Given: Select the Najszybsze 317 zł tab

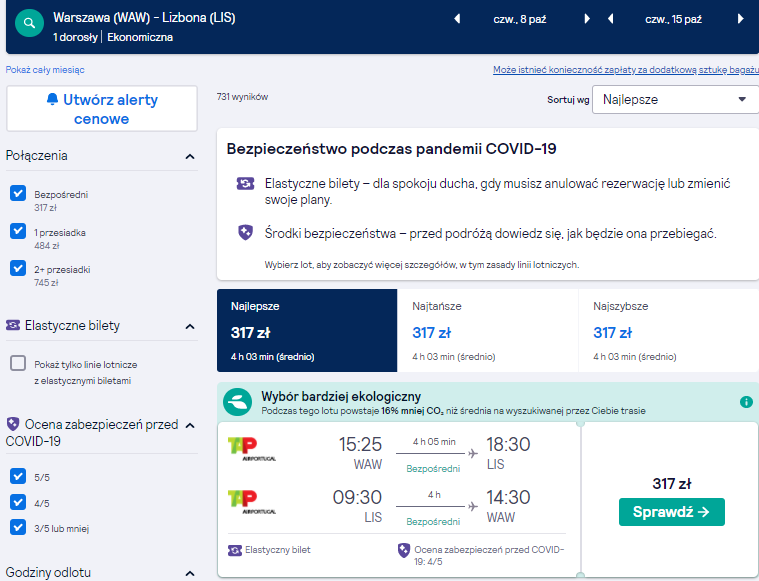Looking at the screenshot, I should (x=668, y=331).
